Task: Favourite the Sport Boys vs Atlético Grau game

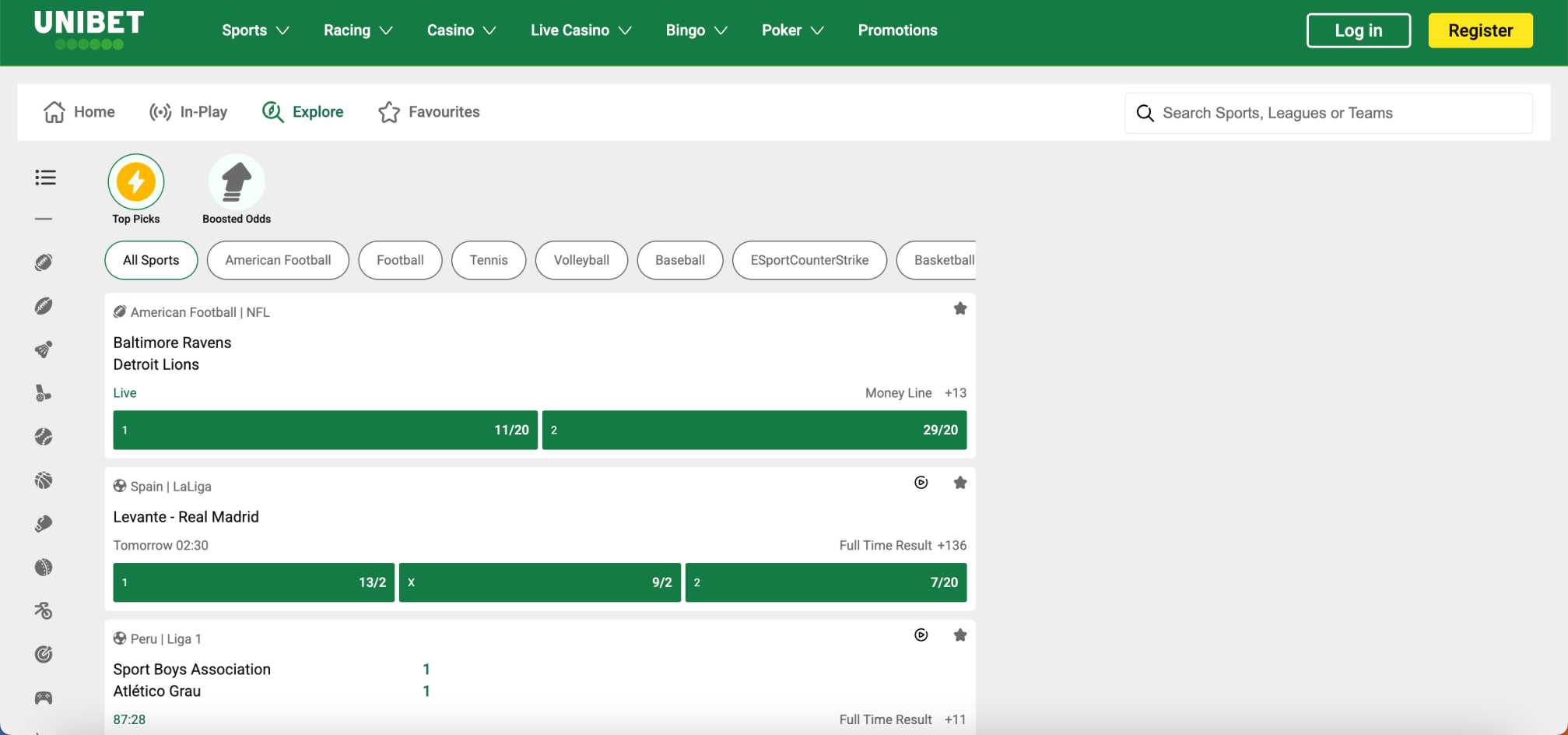Action: 960,635
